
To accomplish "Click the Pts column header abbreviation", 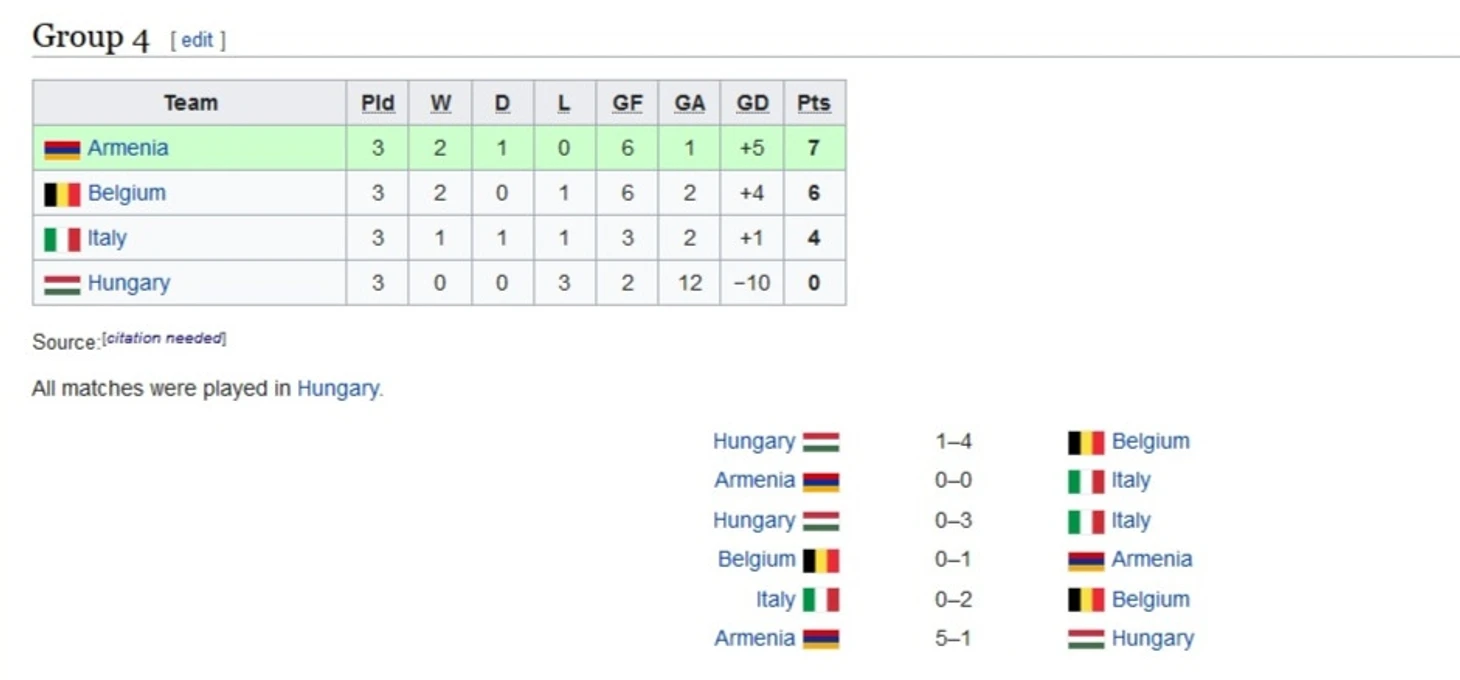I will 814,103.
